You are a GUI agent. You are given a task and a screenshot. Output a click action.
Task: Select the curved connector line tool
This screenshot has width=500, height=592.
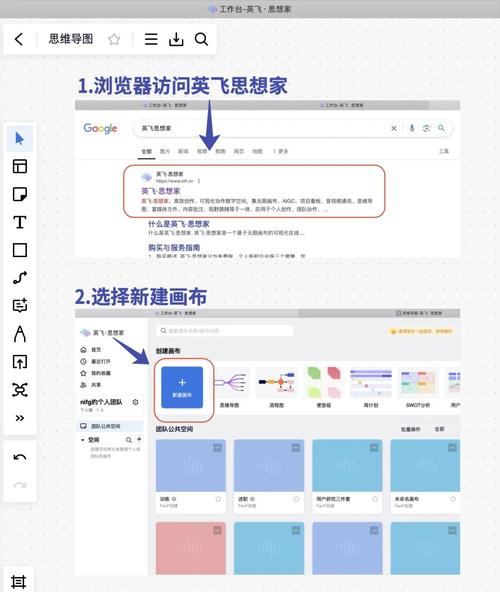20,278
